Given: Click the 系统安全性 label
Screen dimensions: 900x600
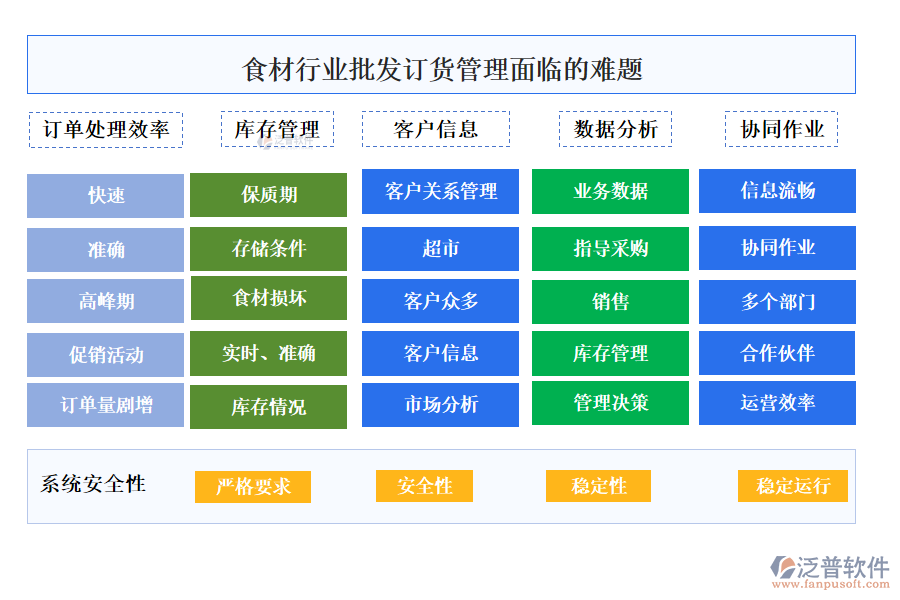Looking at the screenshot, I should (93, 485).
